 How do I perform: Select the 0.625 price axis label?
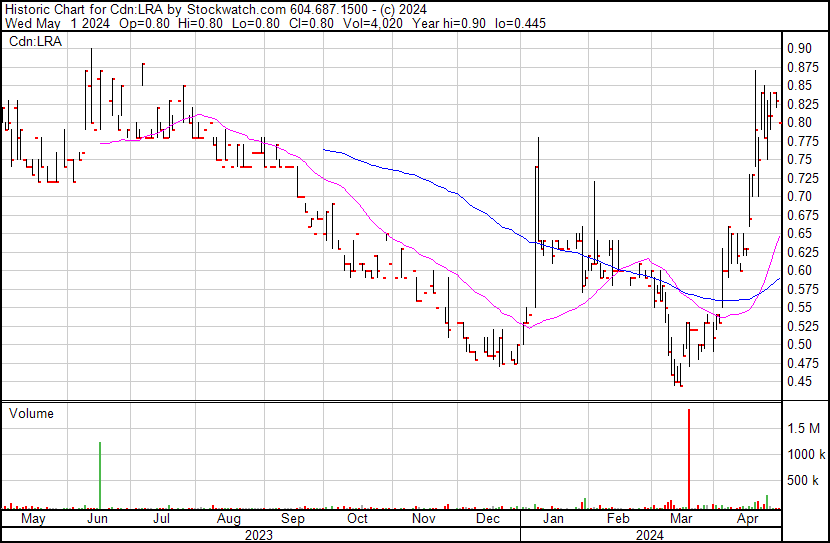point(803,252)
